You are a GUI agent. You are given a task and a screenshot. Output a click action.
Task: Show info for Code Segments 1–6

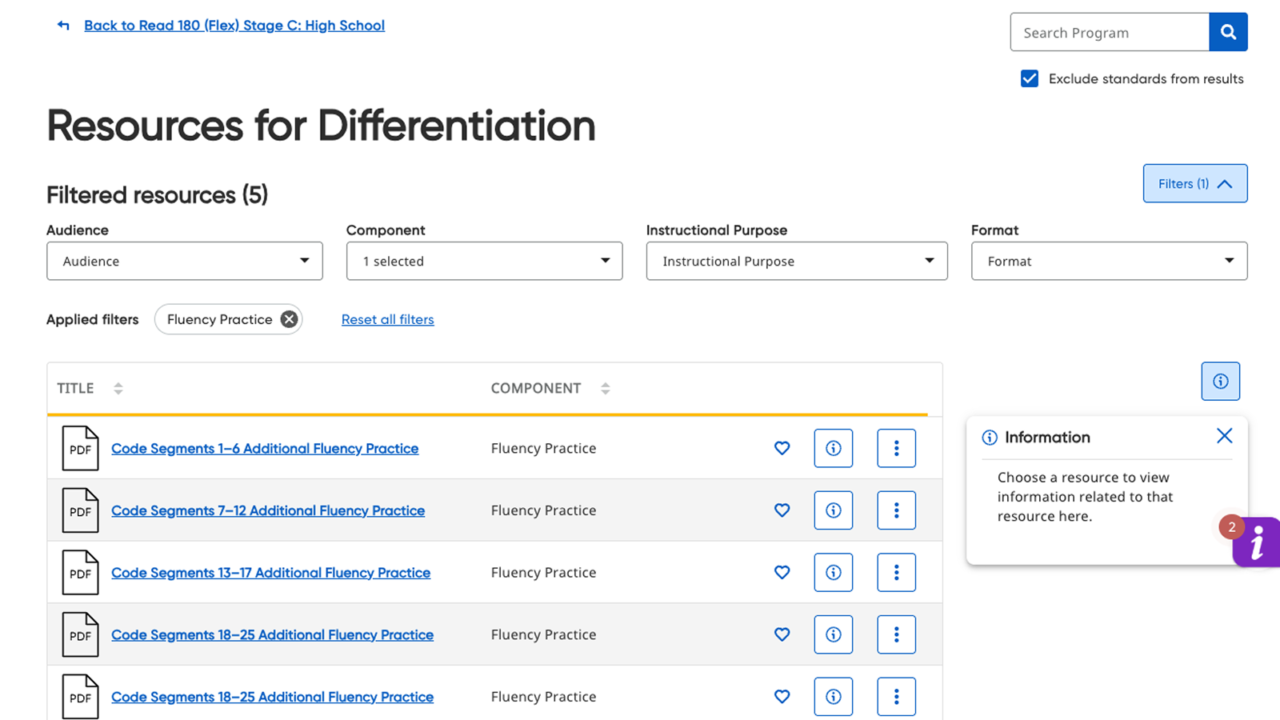coord(833,448)
